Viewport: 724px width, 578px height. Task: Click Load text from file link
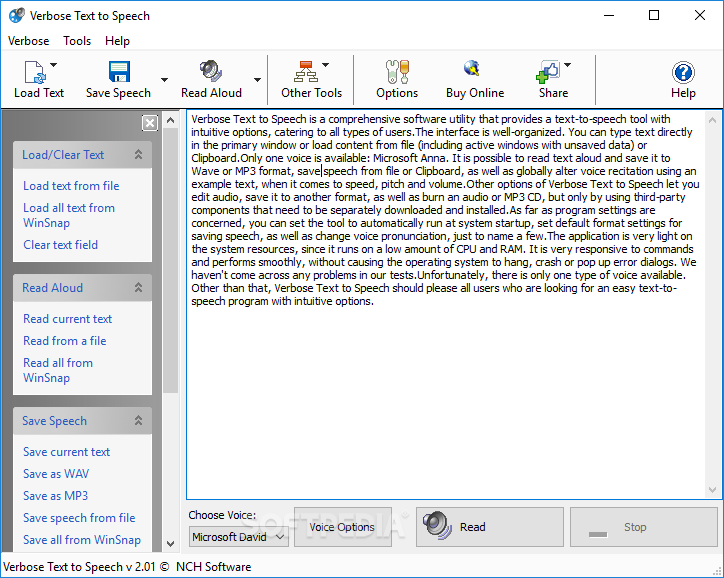(71, 186)
